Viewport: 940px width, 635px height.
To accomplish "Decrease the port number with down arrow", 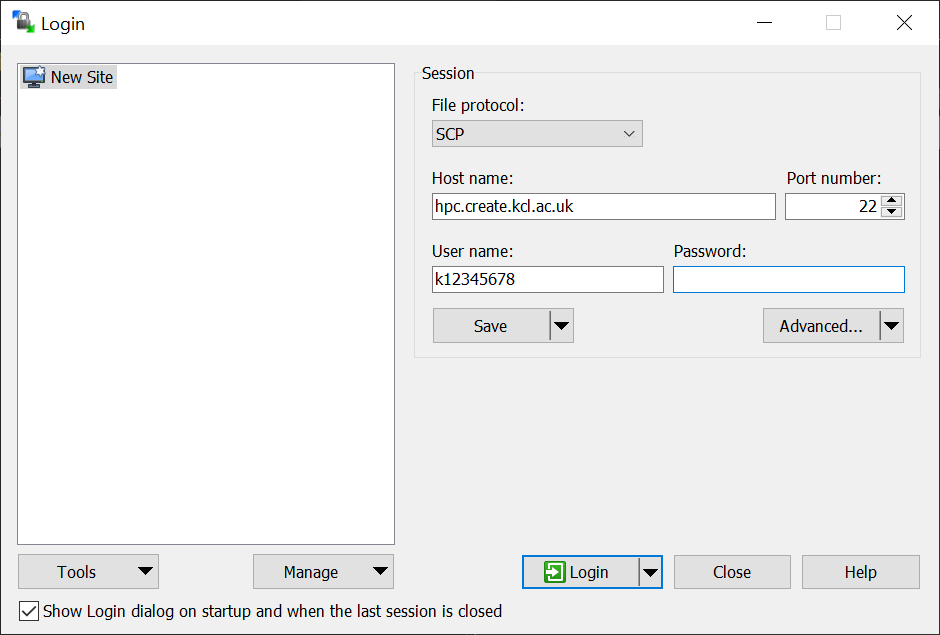I will [892, 212].
